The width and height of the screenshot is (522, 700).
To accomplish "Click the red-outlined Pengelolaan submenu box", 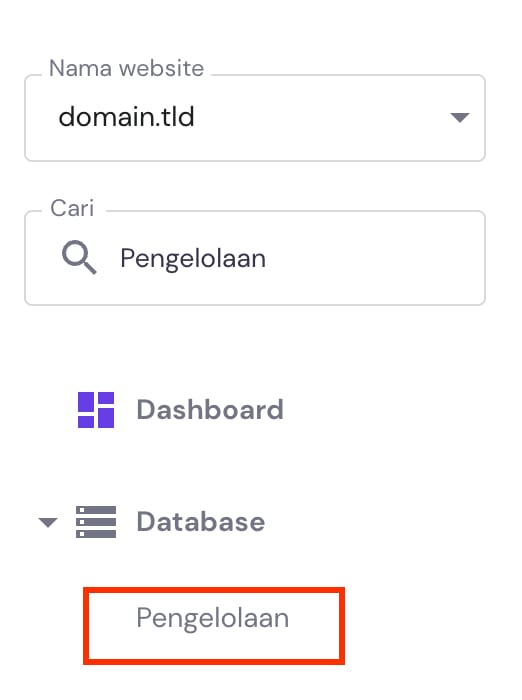I will click(x=214, y=625).
